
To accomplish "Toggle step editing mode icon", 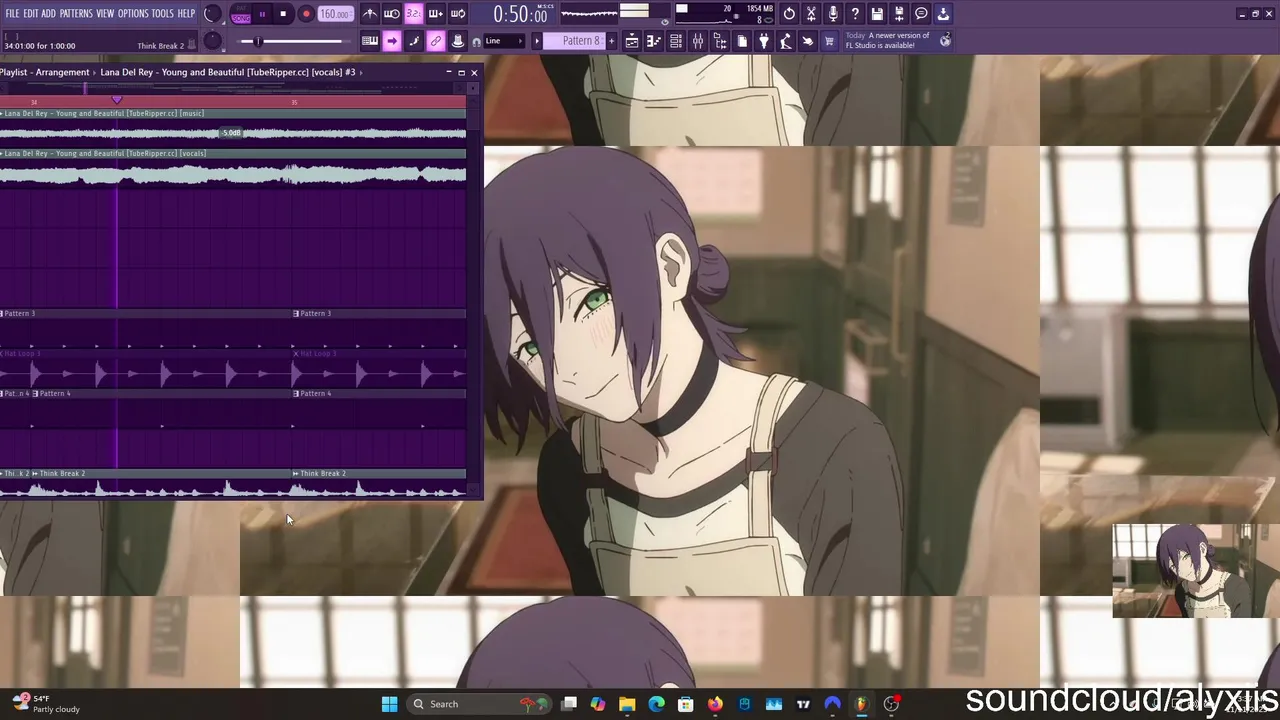I will pos(414,41).
